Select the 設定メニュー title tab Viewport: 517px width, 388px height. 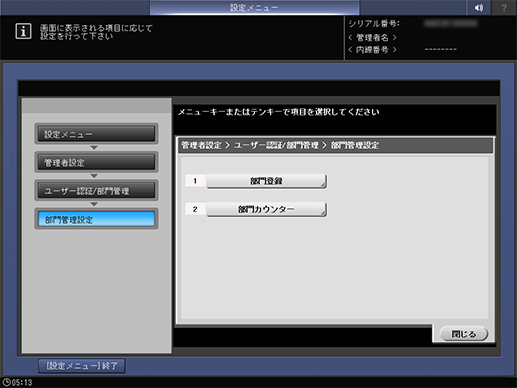254,7
